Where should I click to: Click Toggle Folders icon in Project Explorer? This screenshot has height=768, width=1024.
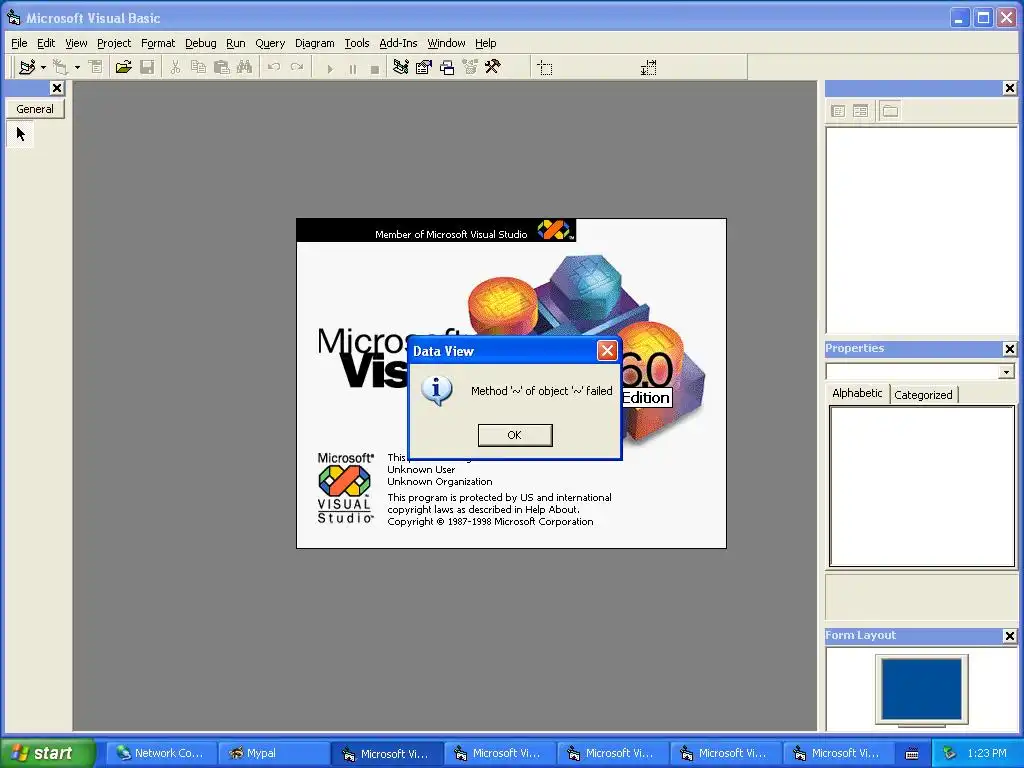click(x=889, y=111)
